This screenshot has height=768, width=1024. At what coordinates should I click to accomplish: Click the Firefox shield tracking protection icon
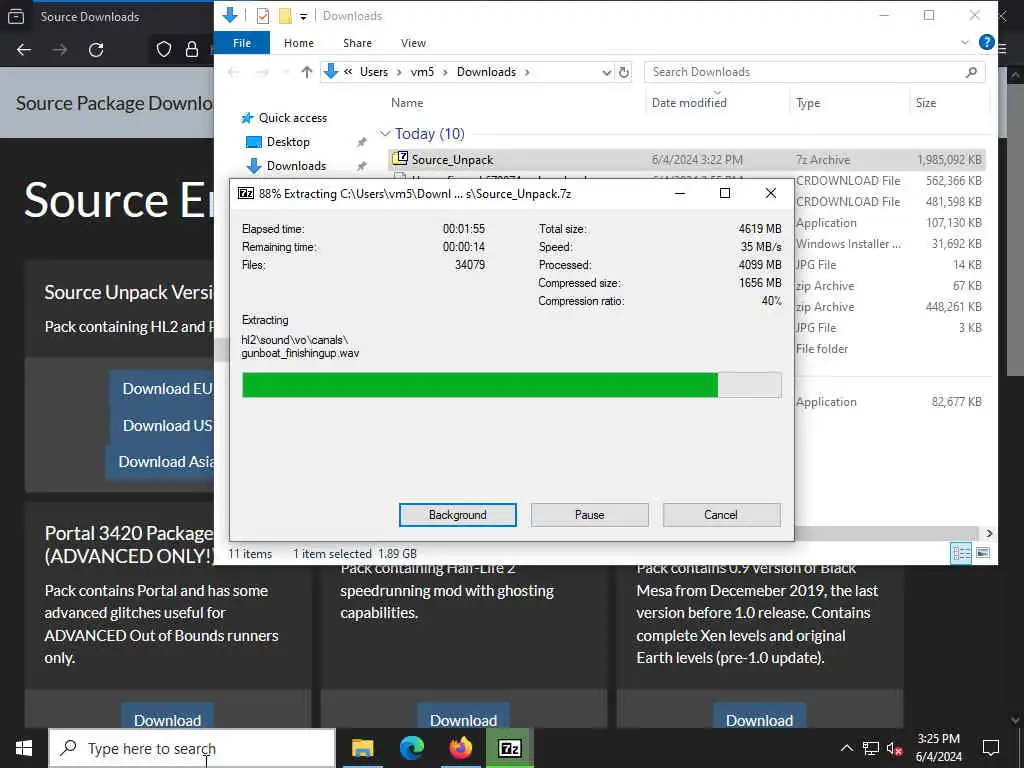tap(164, 50)
